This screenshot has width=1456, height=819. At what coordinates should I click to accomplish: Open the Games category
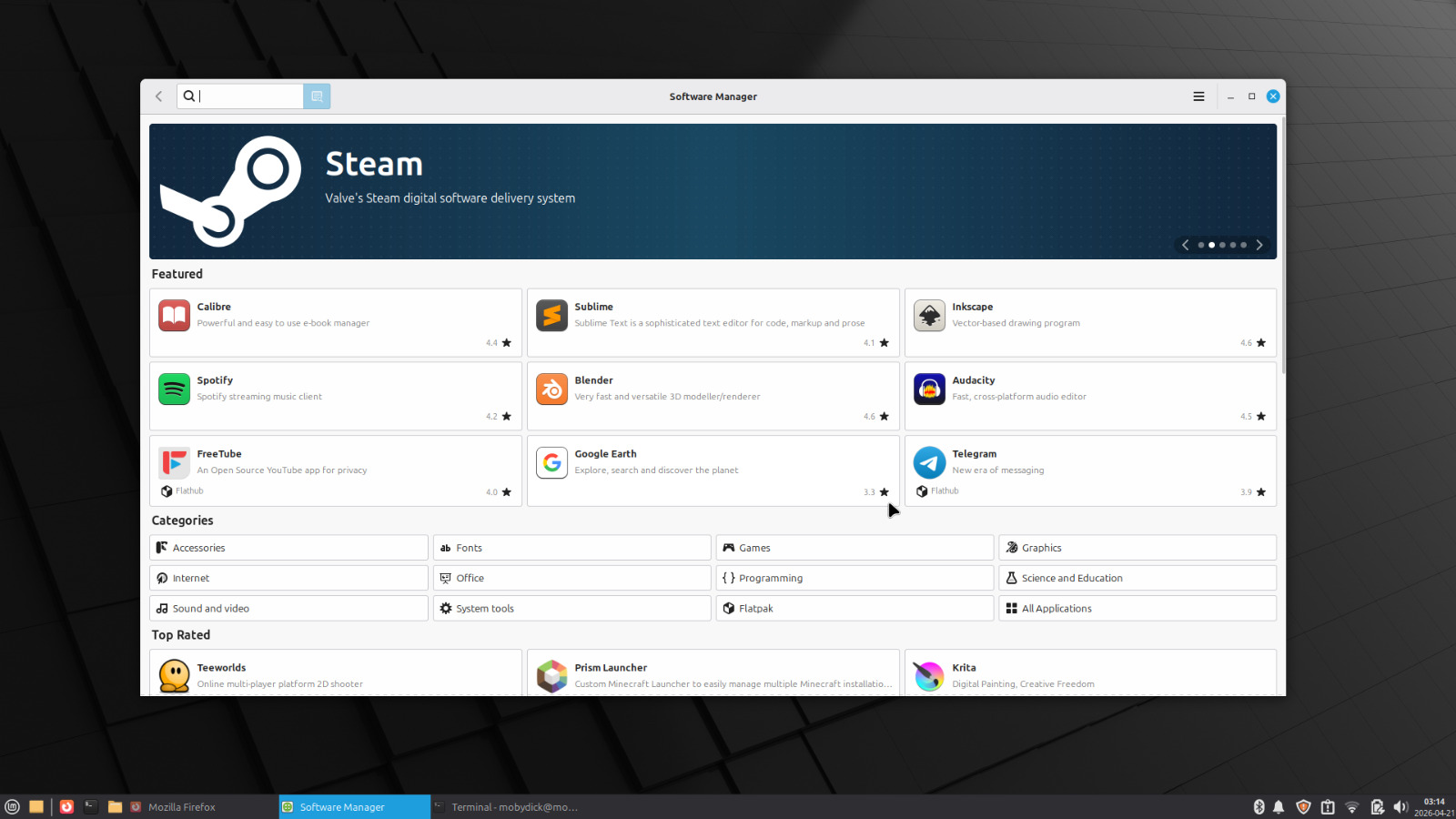(854, 548)
